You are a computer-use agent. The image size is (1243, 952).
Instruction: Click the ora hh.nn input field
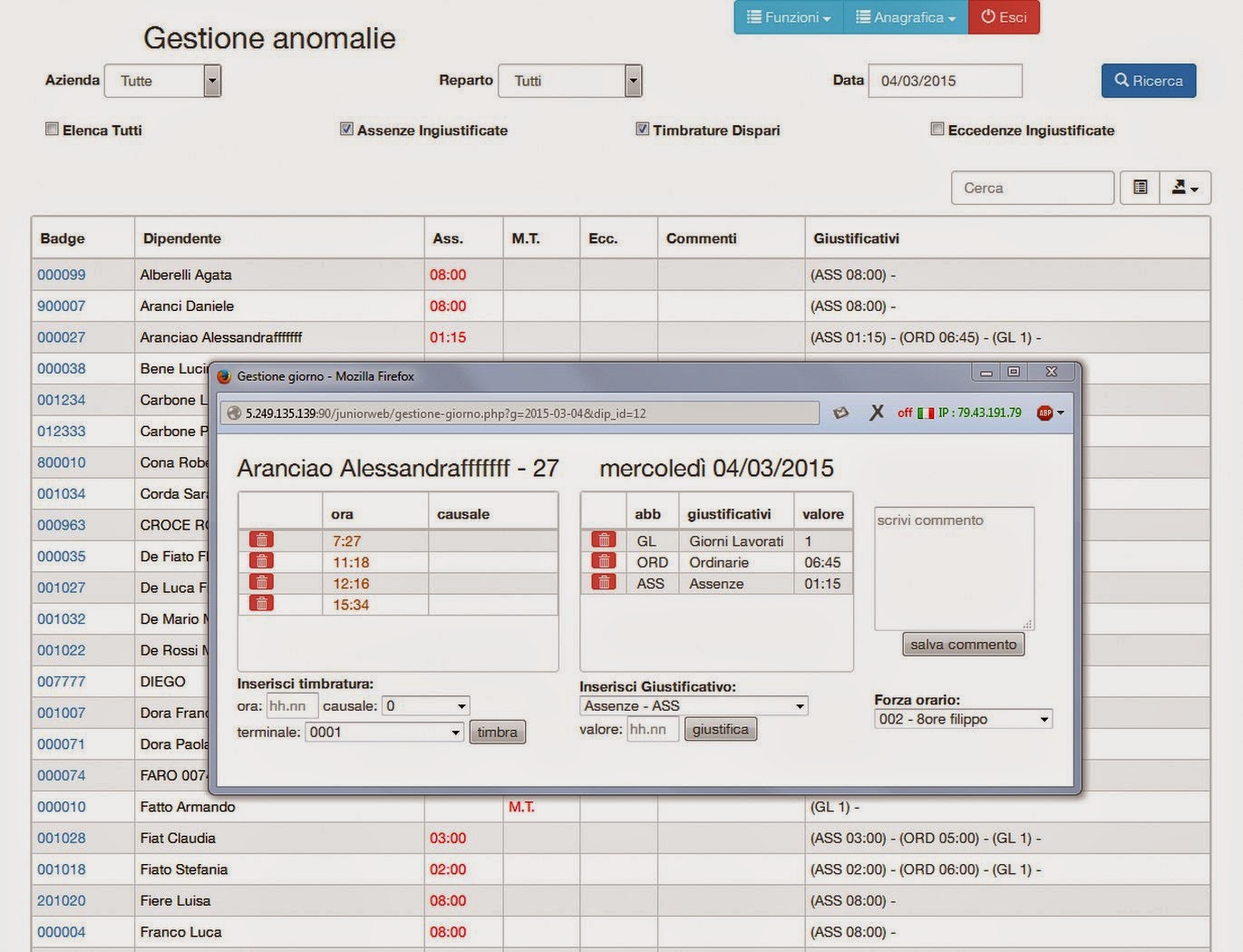pyautogui.click(x=292, y=705)
